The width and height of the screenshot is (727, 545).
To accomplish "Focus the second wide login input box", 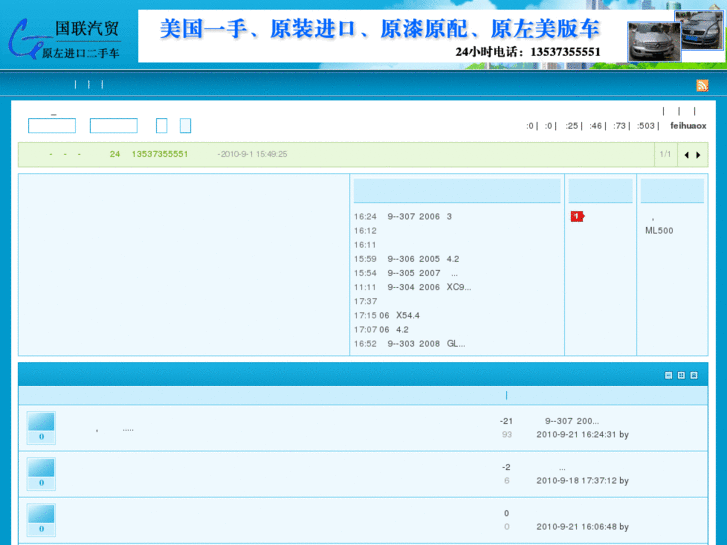I will 114,126.
